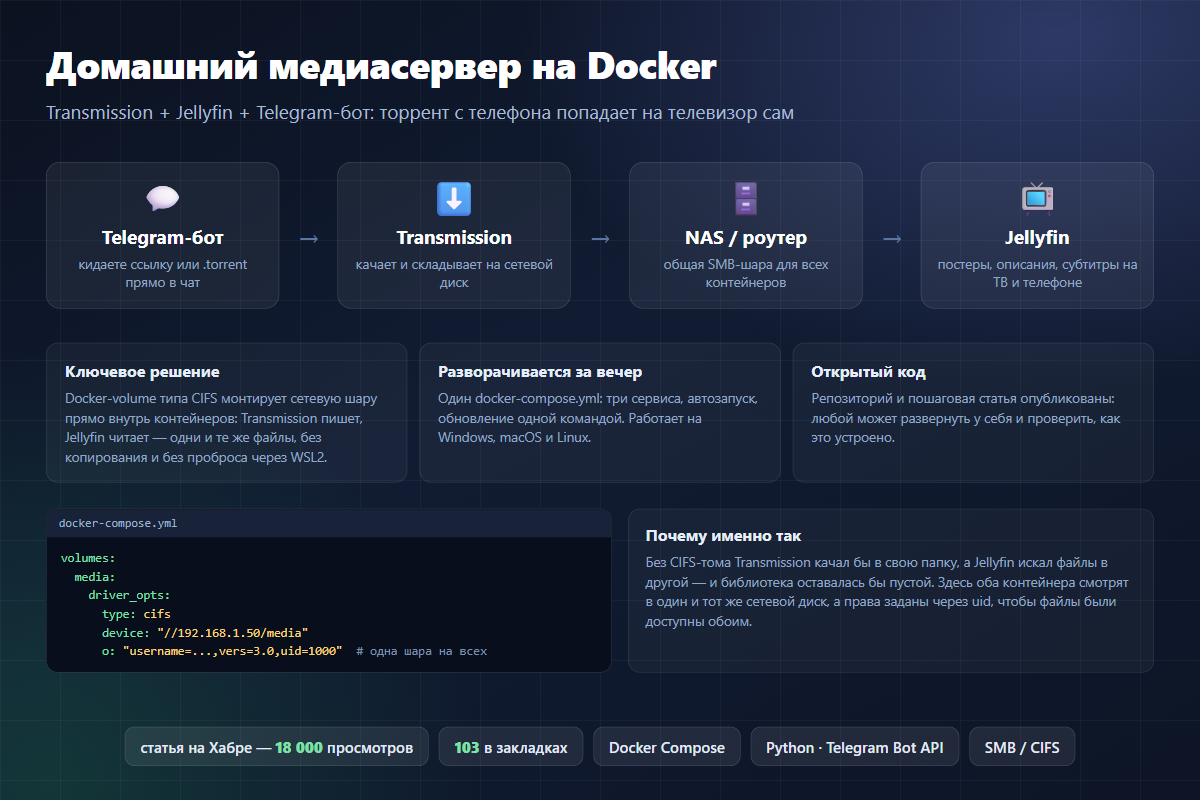
Task: Click the Docker Compose tag
Action: coord(667,748)
